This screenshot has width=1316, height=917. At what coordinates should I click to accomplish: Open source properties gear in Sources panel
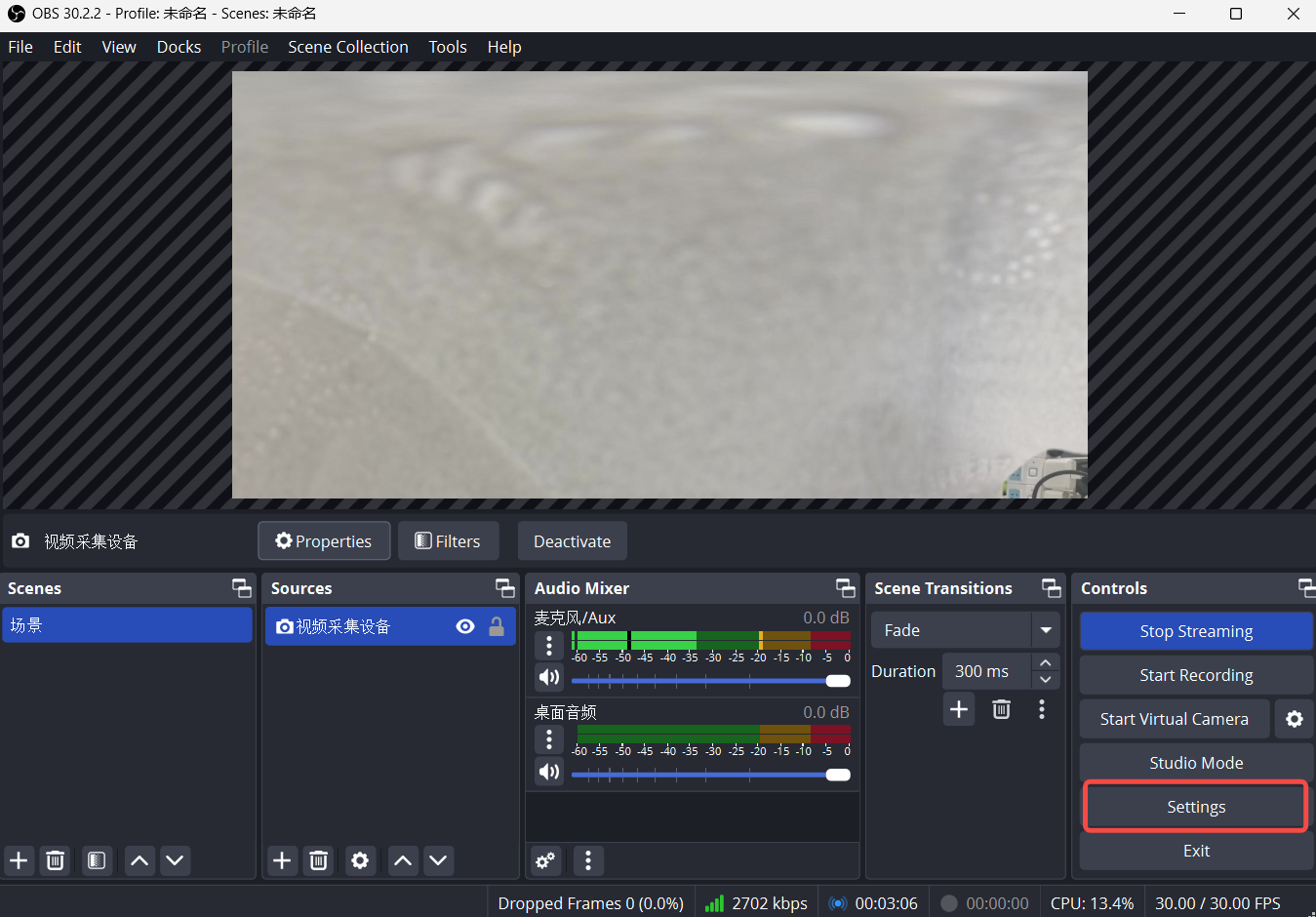(360, 860)
